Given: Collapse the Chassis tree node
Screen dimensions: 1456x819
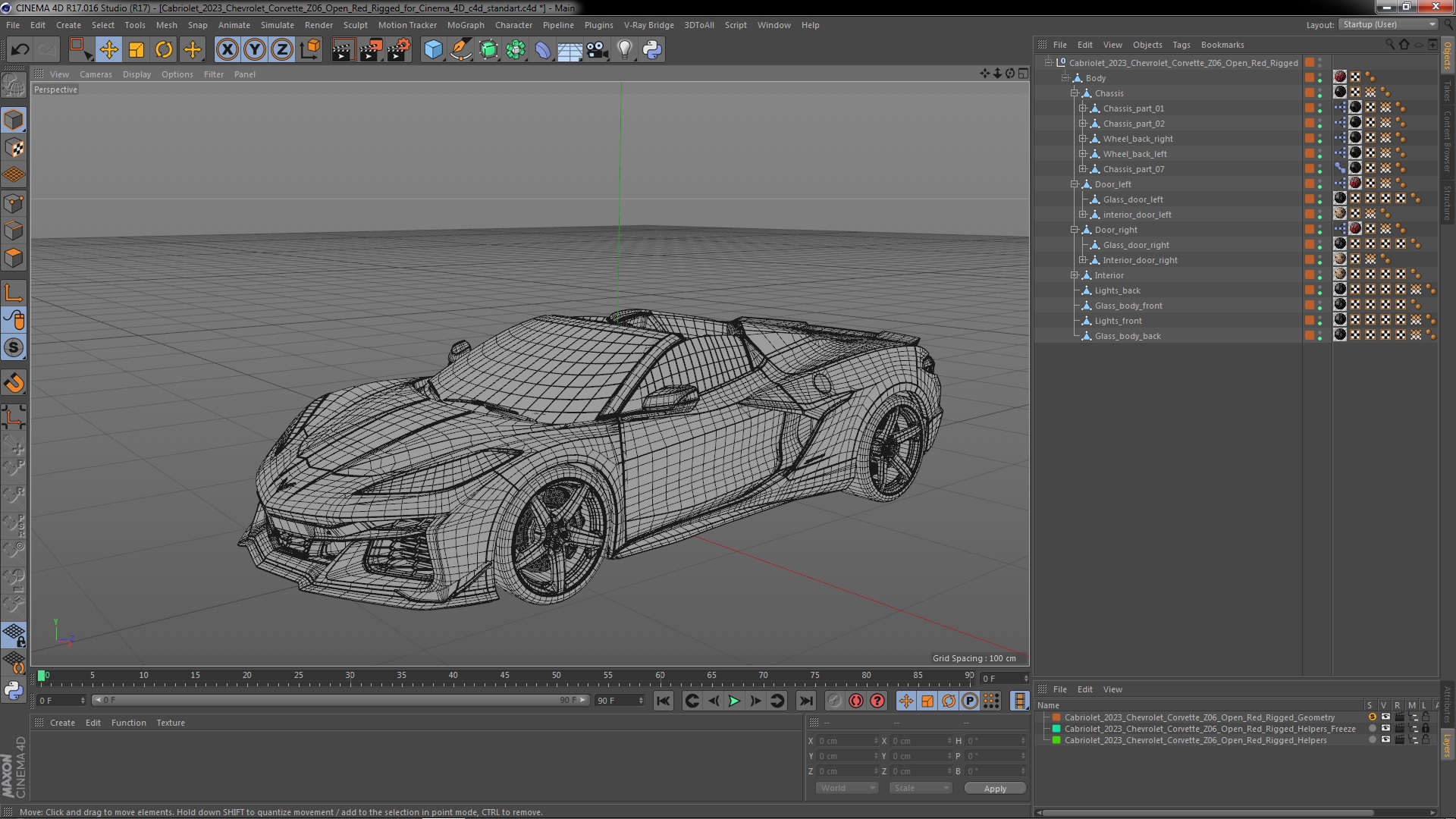Looking at the screenshot, I should [1075, 93].
